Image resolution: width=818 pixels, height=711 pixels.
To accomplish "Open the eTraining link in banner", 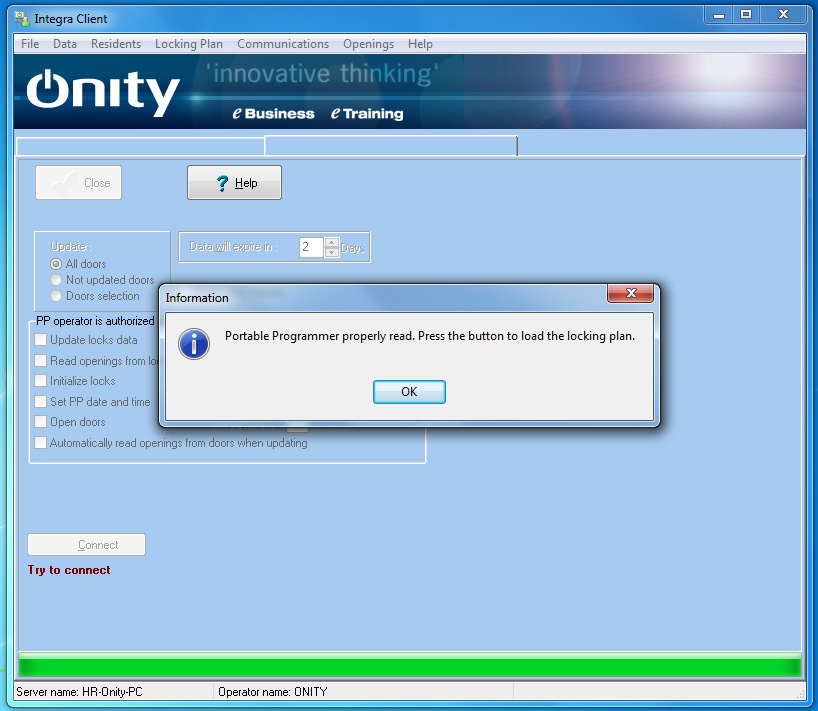I will coord(367,114).
